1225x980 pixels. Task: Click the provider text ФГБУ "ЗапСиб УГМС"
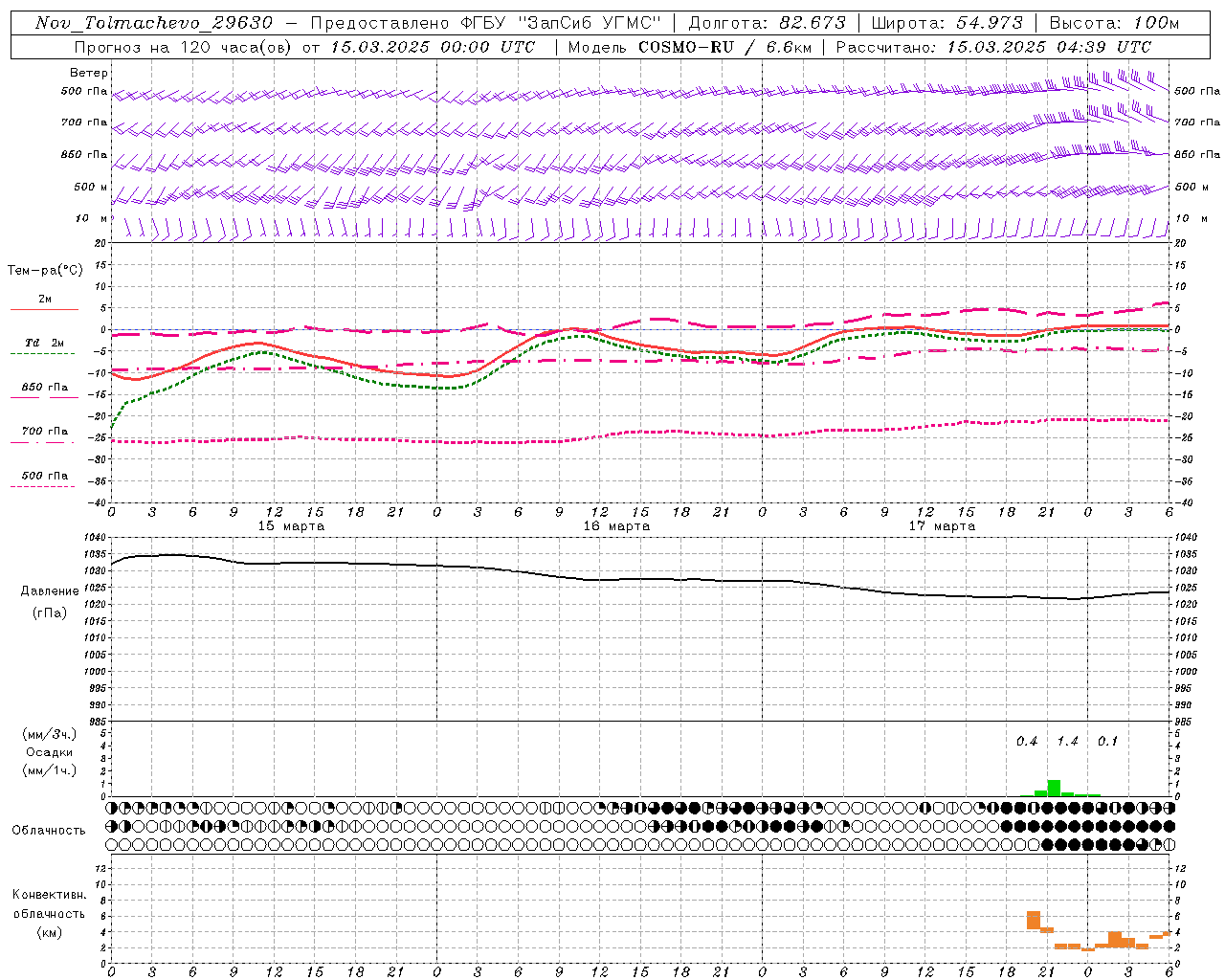[x=559, y=23]
